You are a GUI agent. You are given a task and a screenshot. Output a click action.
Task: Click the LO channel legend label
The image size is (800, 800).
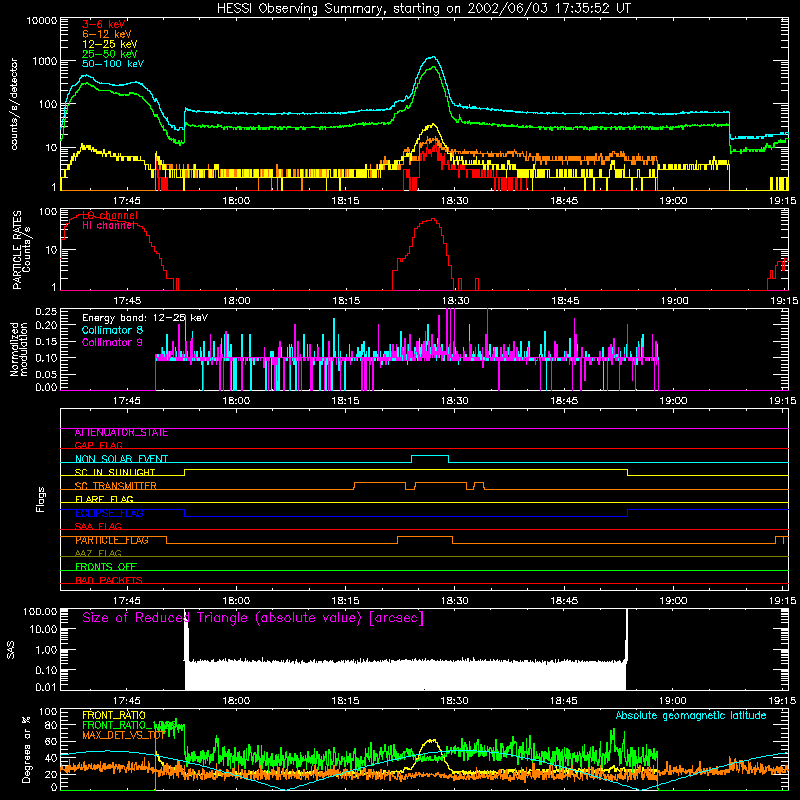point(110,215)
